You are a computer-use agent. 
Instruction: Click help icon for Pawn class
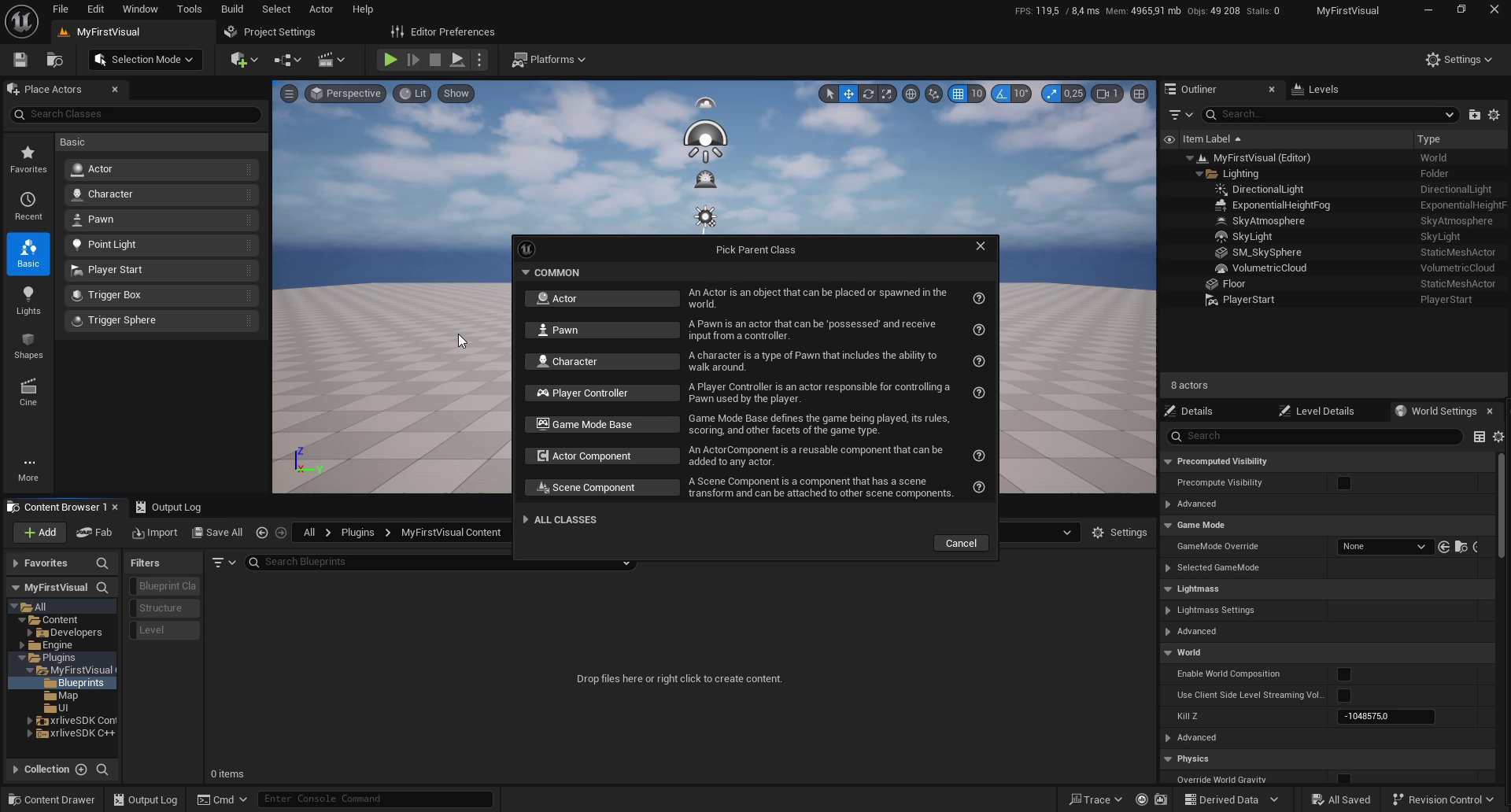coord(978,330)
